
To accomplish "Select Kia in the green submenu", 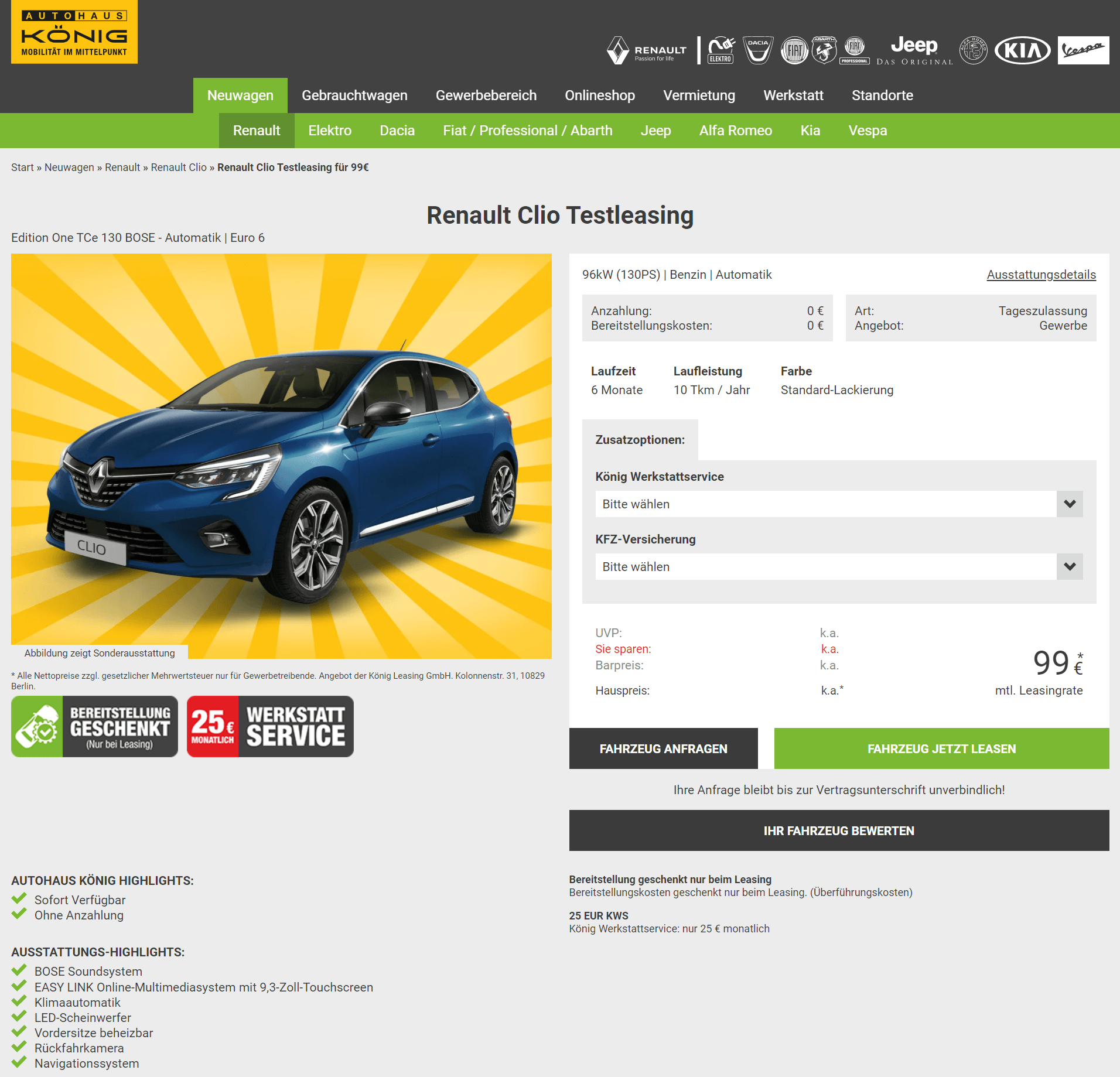I will coord(810,131).
